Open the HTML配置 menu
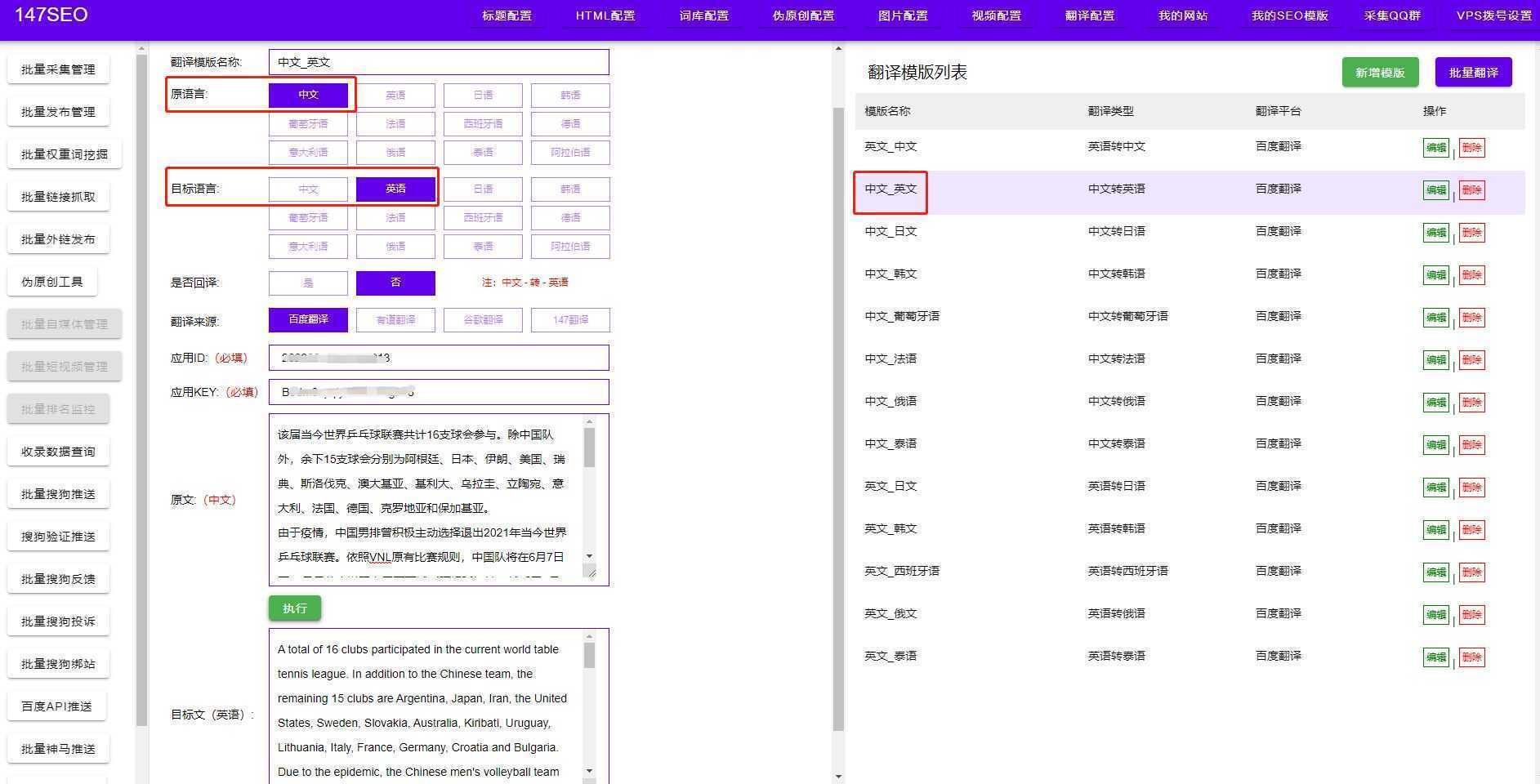The height and width of the screenshot is (784, 1540). (605, 16)
